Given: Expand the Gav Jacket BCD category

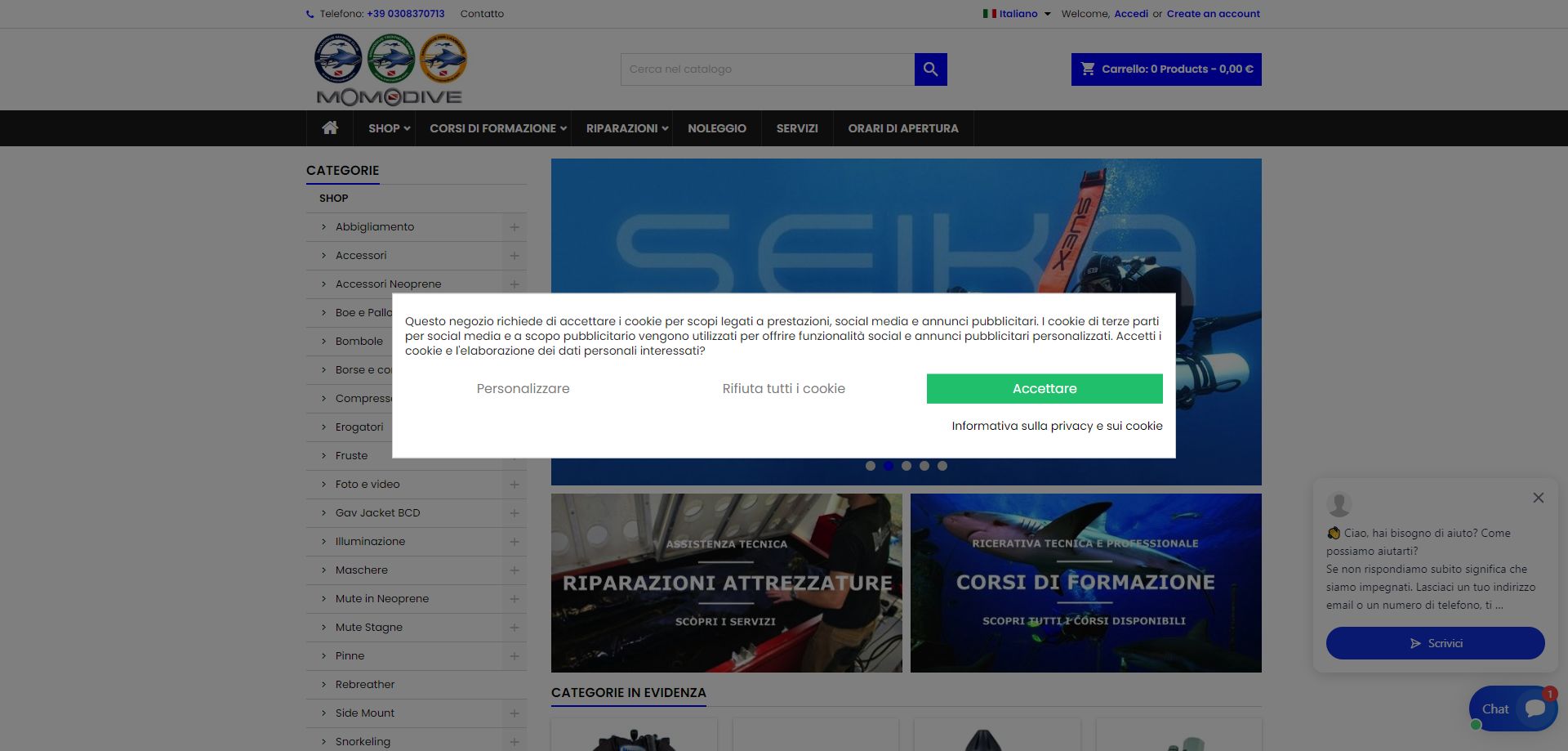Looking at the screenshot, I should click(514, 513).
